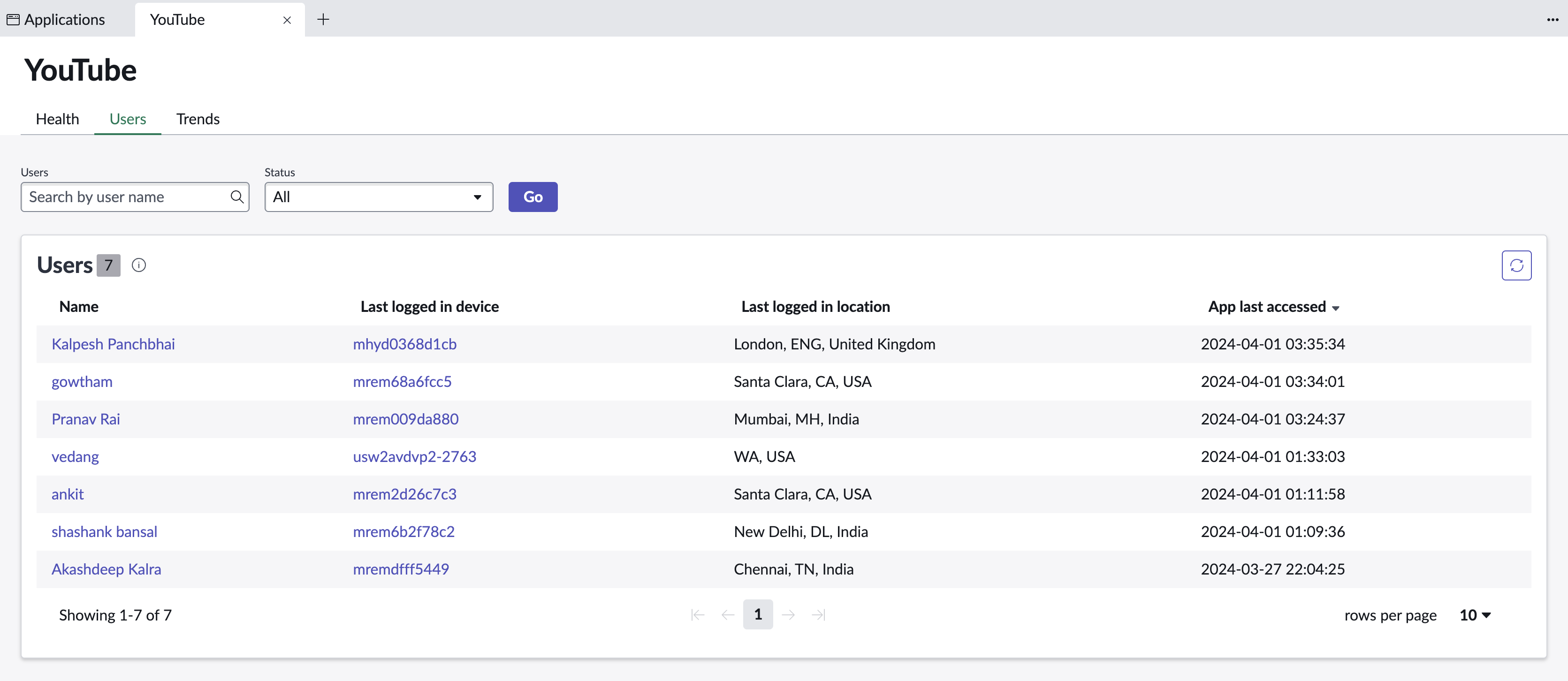Open user vedang

coord(75,457)
